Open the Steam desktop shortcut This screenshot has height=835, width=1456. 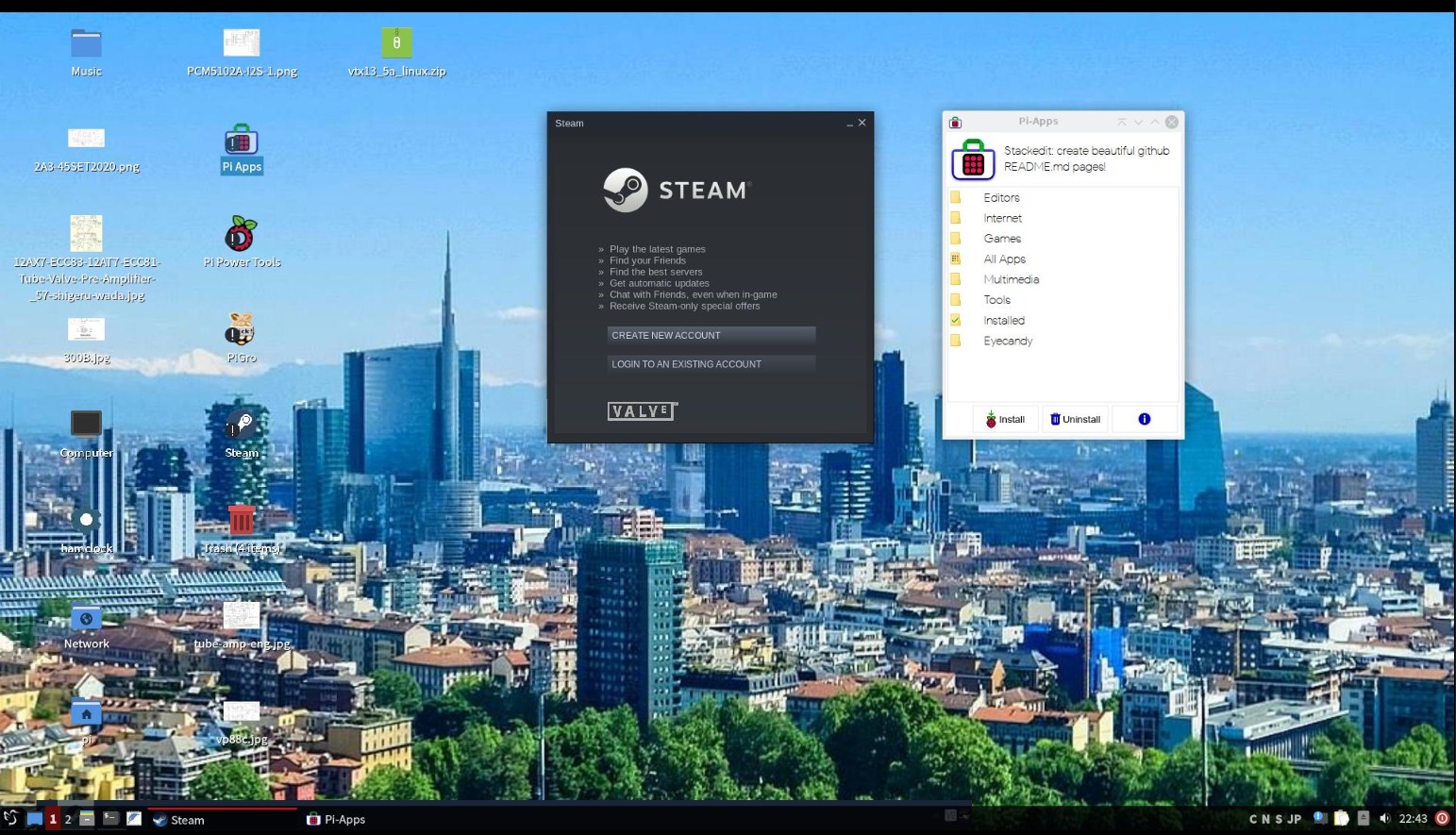(x=241, y=426)
